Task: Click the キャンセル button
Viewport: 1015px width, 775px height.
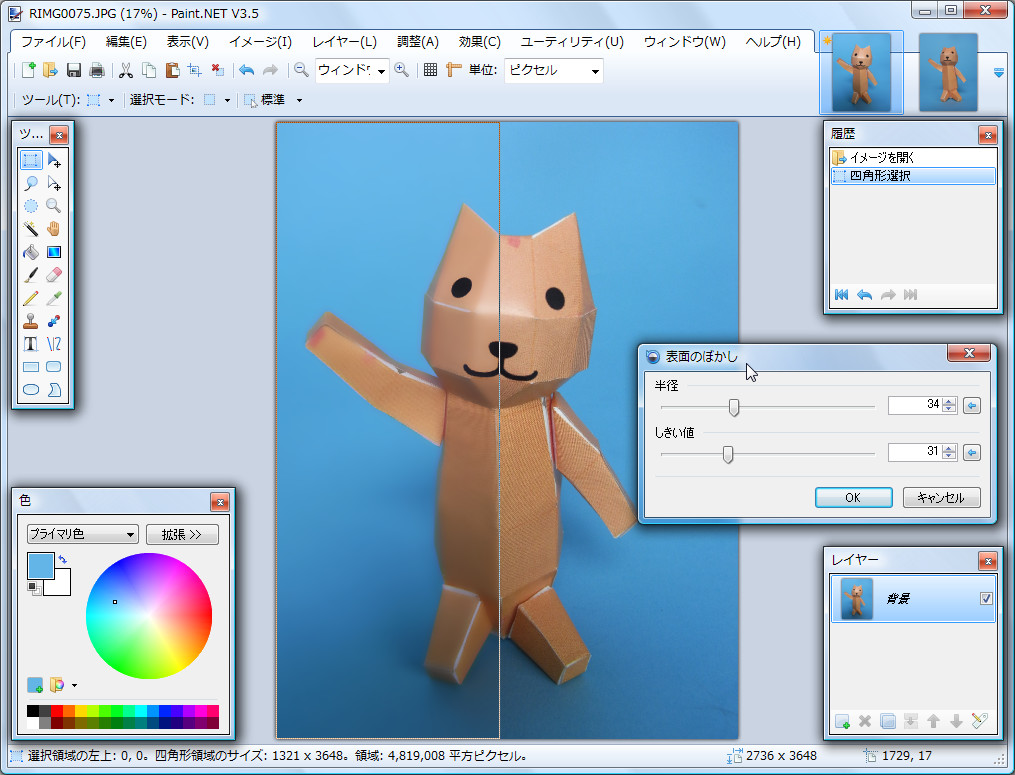Action: coord(941,498)
